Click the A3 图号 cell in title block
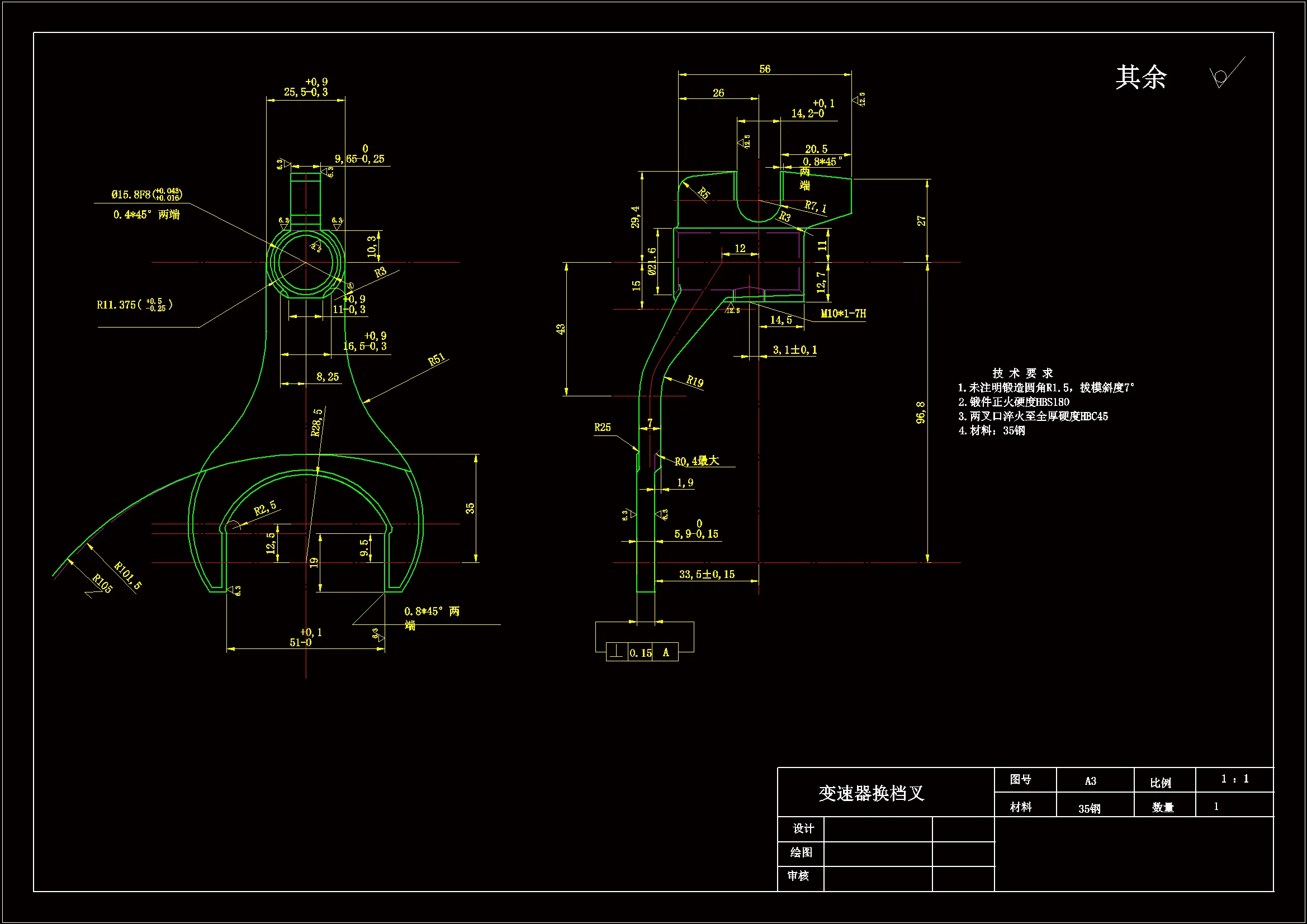This screenshot has width=1307, height=924. click(x=1092, y=780)
